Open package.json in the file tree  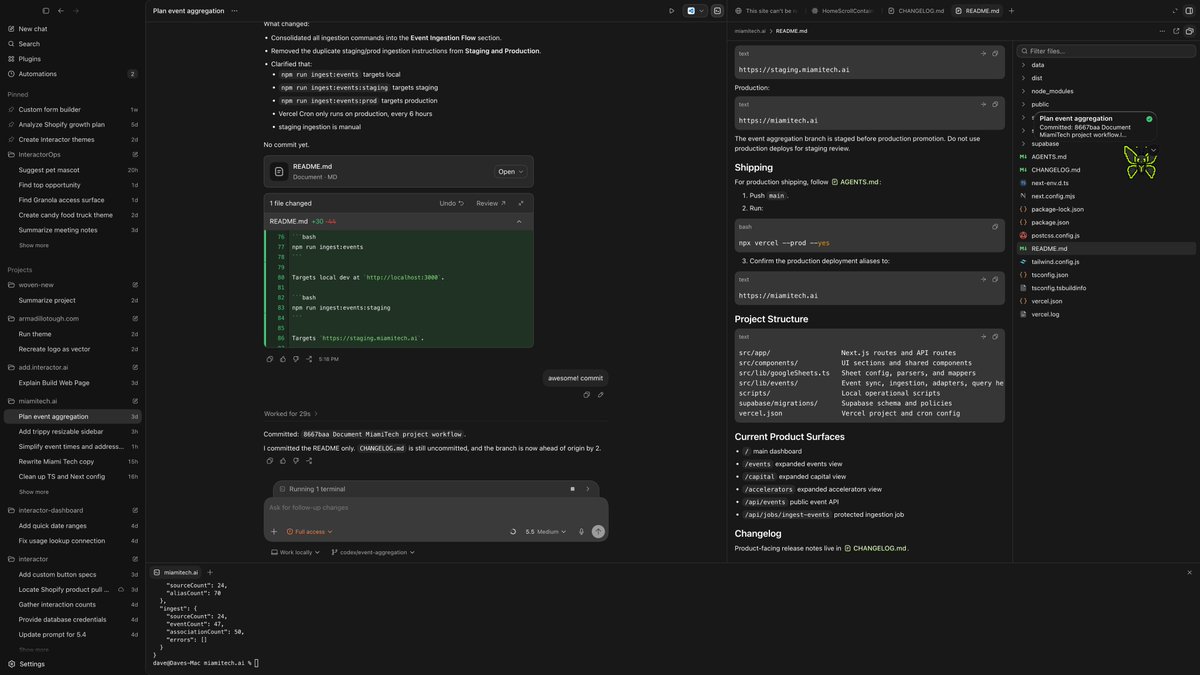[x=1050, y=222]
